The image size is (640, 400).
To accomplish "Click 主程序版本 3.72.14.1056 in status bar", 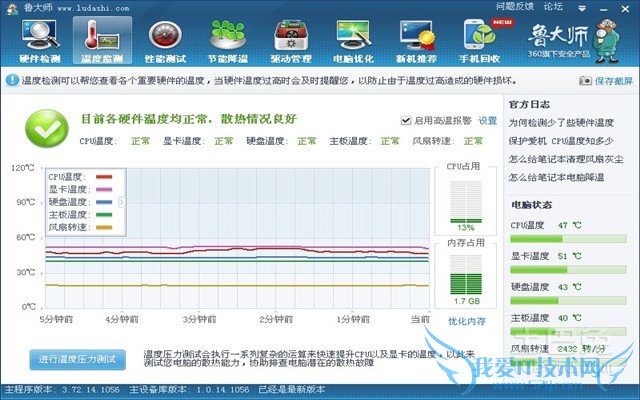I will pos(62,390).
